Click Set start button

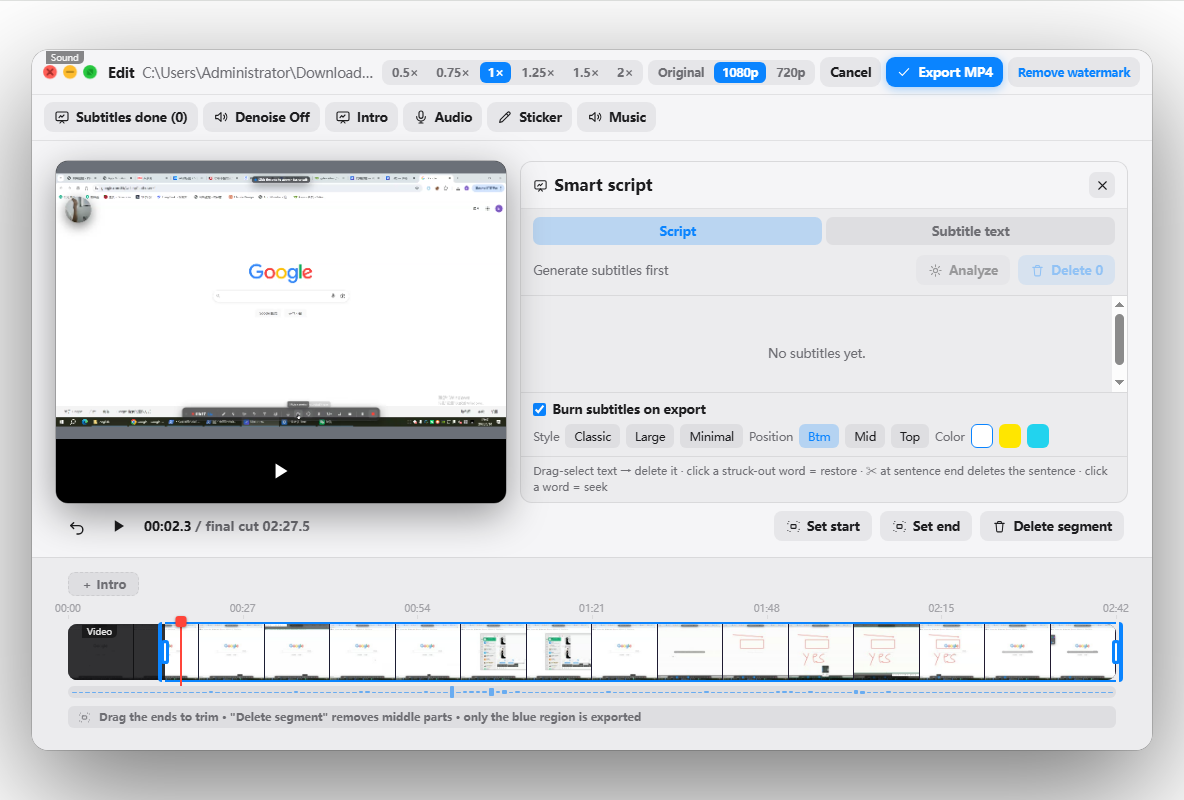[x=823, y=527]
